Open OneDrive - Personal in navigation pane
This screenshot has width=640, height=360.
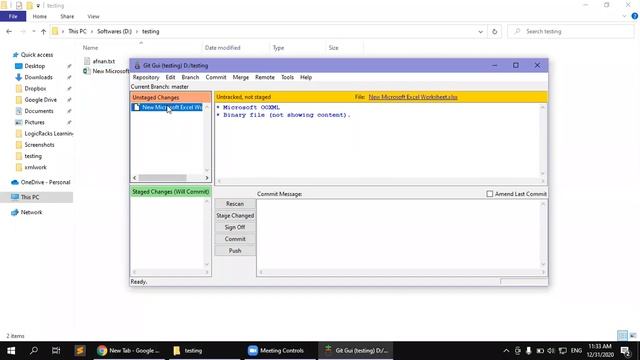tap(45, 182)
